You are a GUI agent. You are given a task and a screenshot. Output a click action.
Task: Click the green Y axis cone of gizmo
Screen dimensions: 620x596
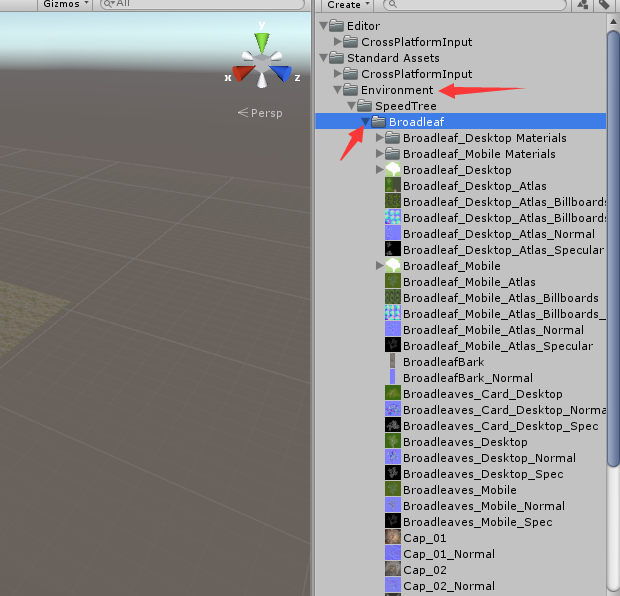(262, 42)
